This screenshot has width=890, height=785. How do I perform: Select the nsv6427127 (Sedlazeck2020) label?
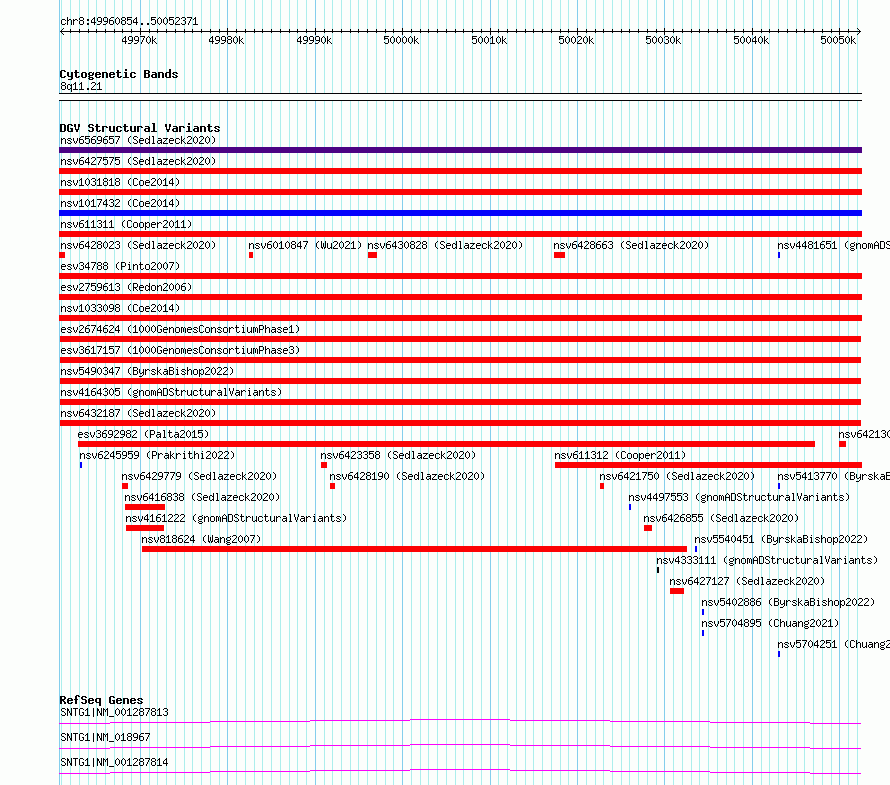747,581
